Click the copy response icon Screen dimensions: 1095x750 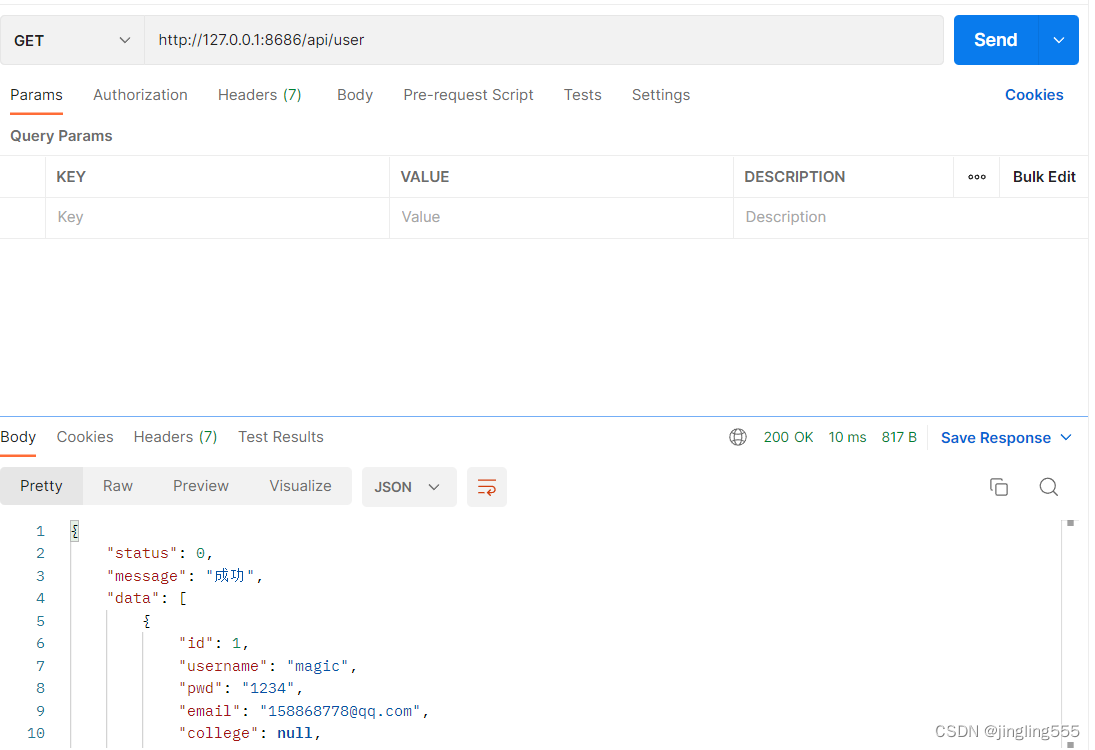pos(999,487)
